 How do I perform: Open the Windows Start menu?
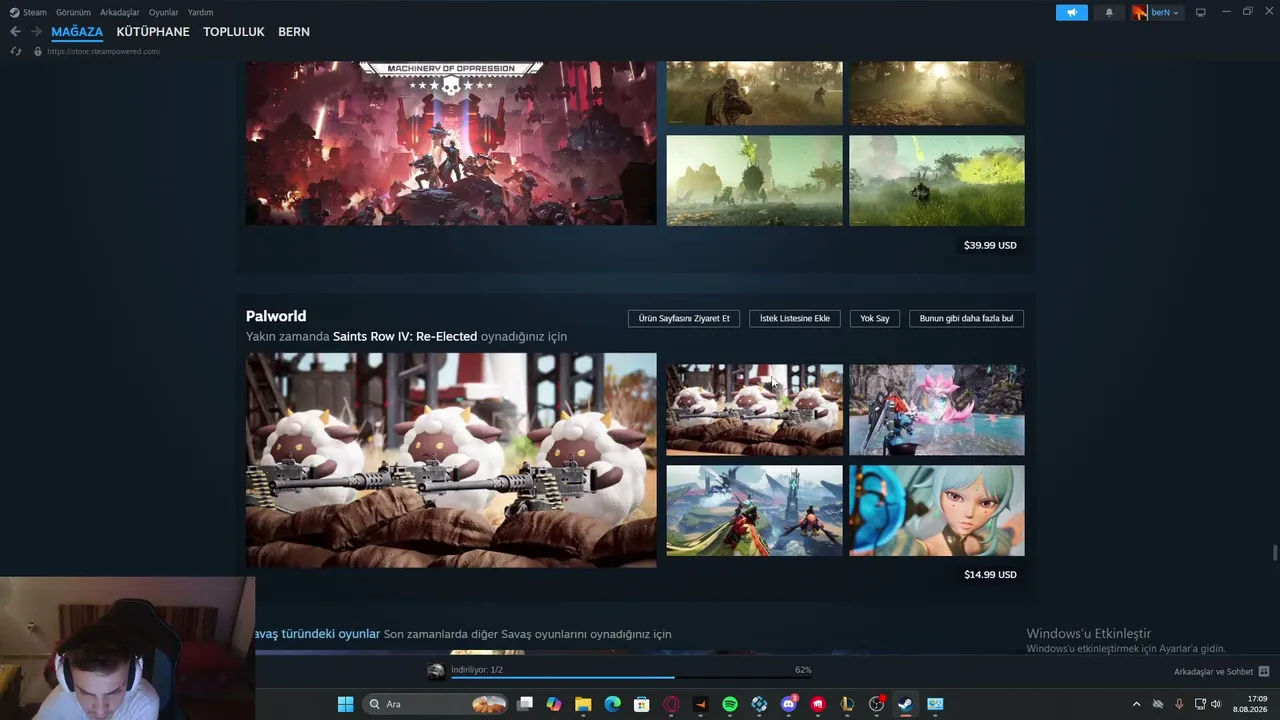click(x=345, y=704)
